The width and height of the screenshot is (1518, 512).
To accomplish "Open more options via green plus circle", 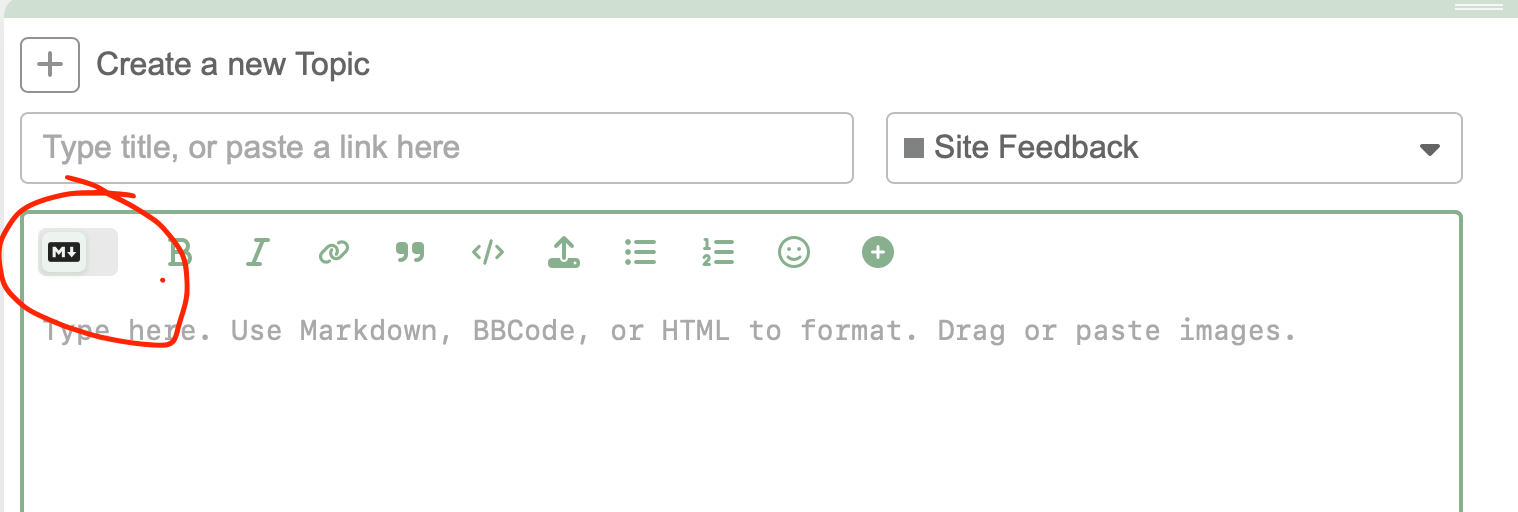I will [878, 252].
